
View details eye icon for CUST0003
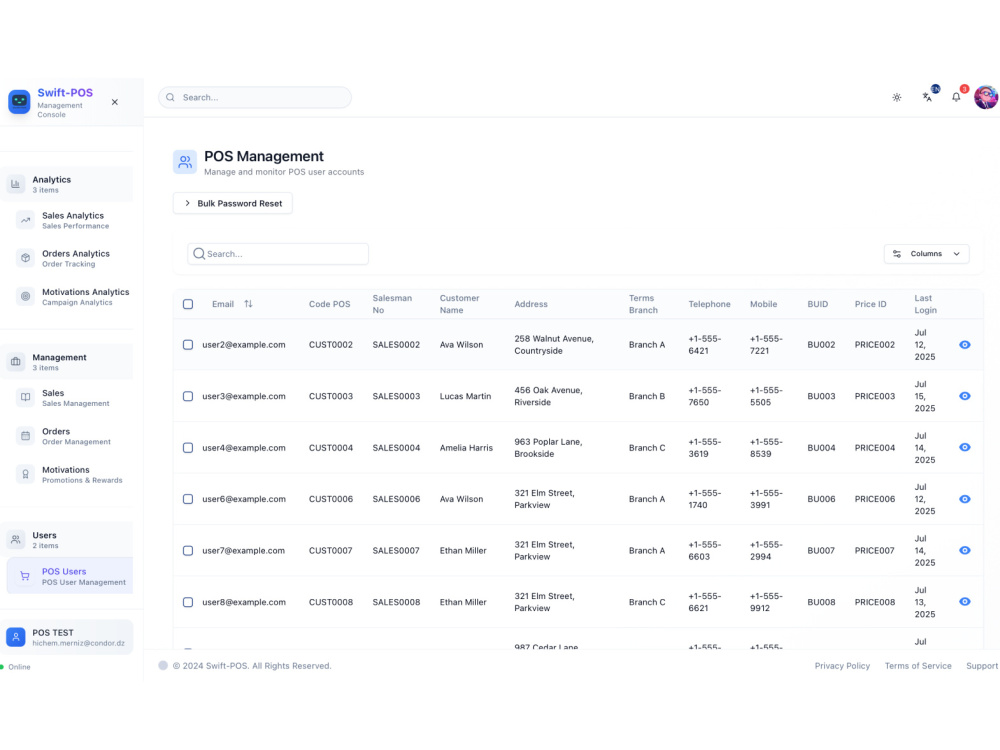click(965, 396)
